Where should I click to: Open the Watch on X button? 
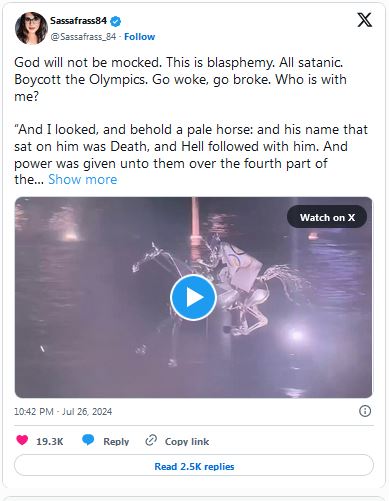pos(327,217)
